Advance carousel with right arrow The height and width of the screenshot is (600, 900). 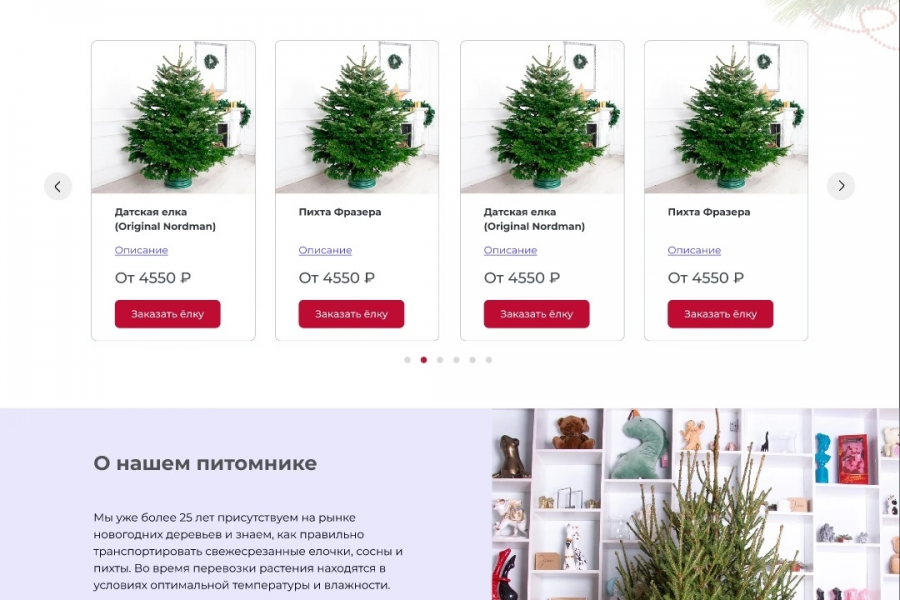(x=841, y=185)
